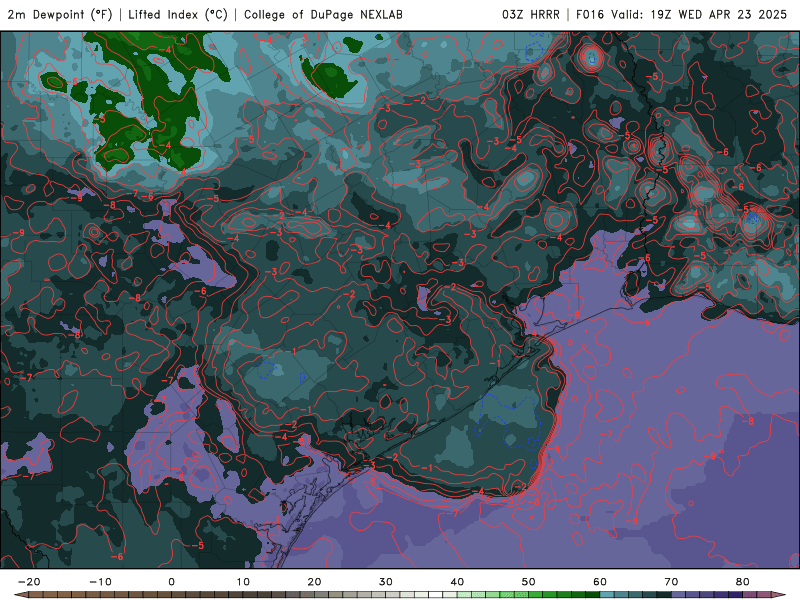Click the 80 label on the color scale
Viewport: 800px width, 600px height.
pyautogui.click(x=743, y=582)
